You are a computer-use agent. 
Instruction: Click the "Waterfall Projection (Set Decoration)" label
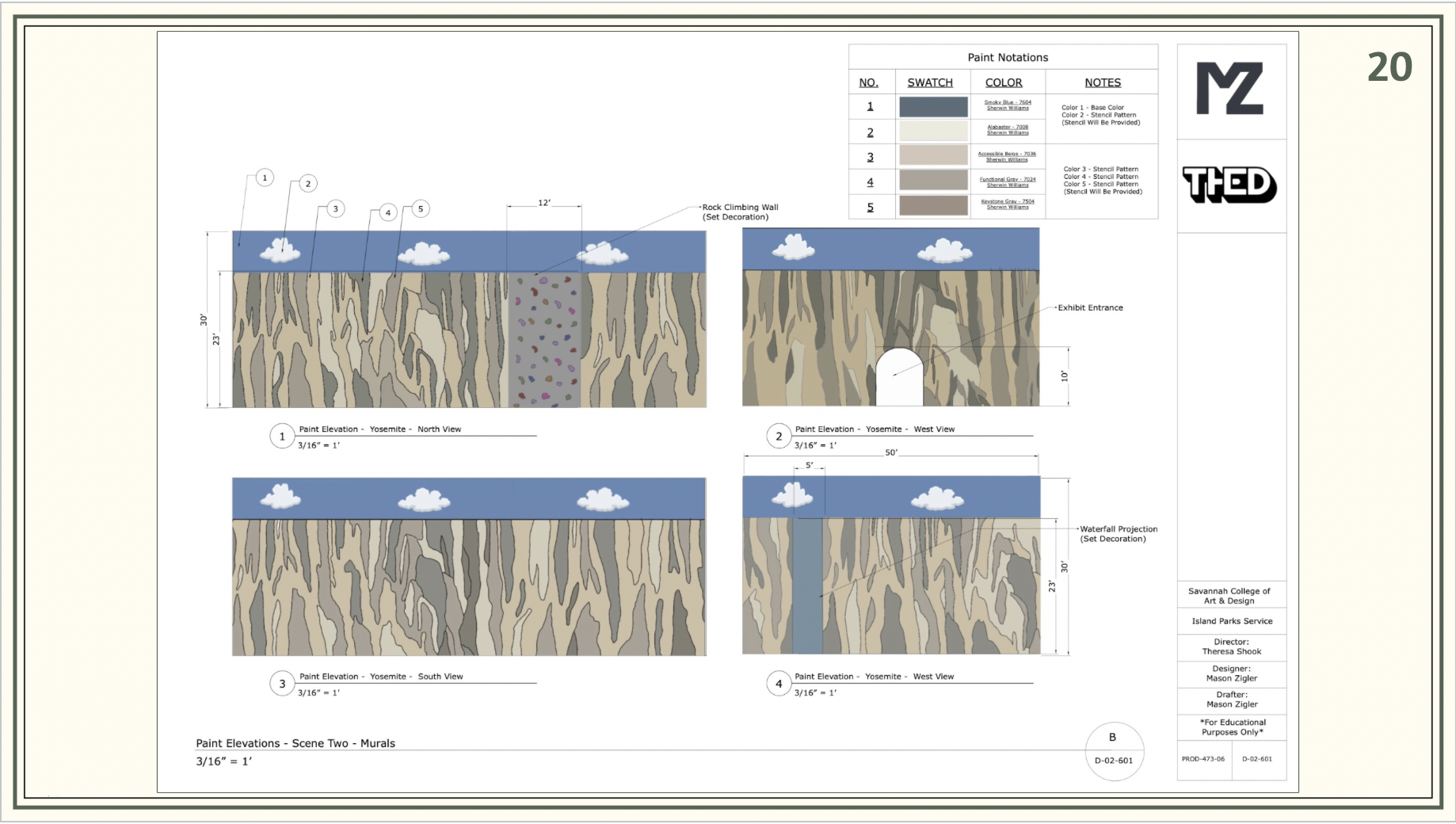(x=1119, y=533)
